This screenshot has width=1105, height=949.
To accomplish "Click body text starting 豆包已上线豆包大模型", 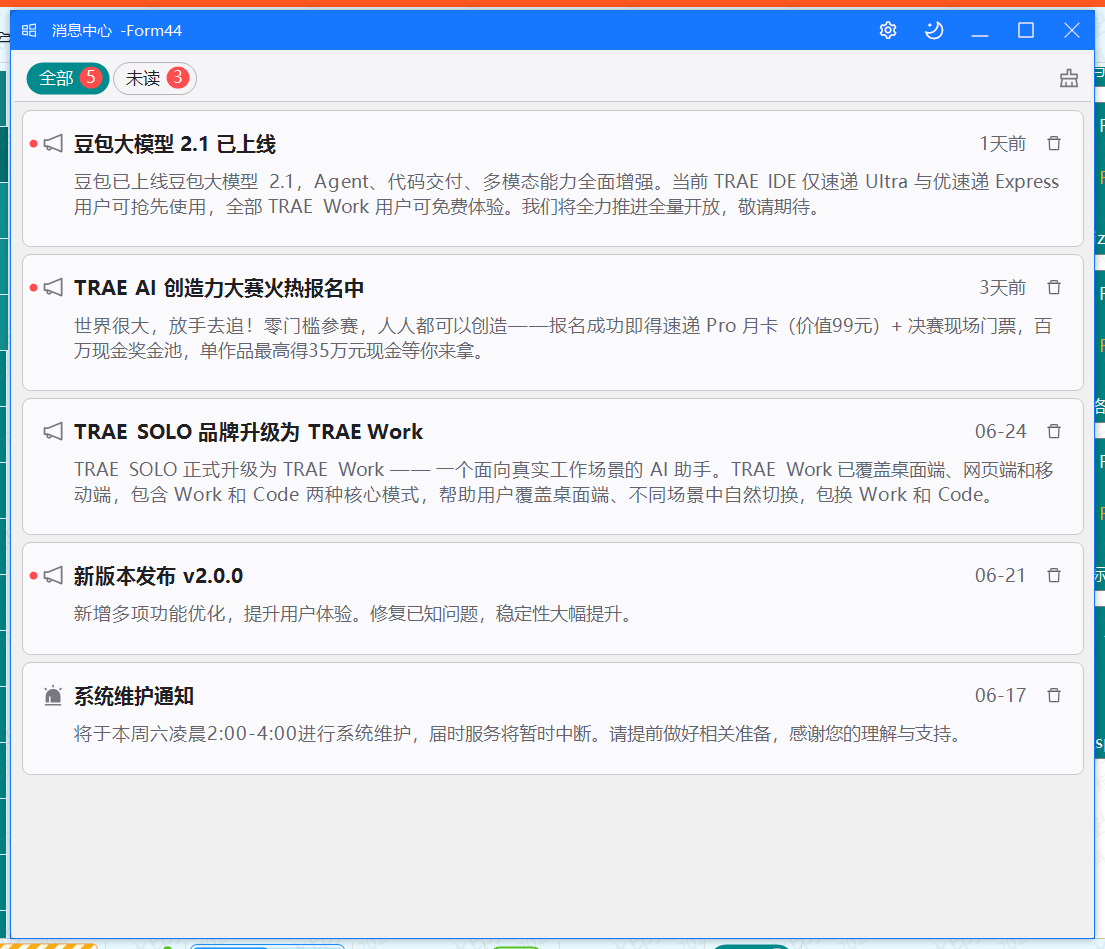I will click(567, 194).
